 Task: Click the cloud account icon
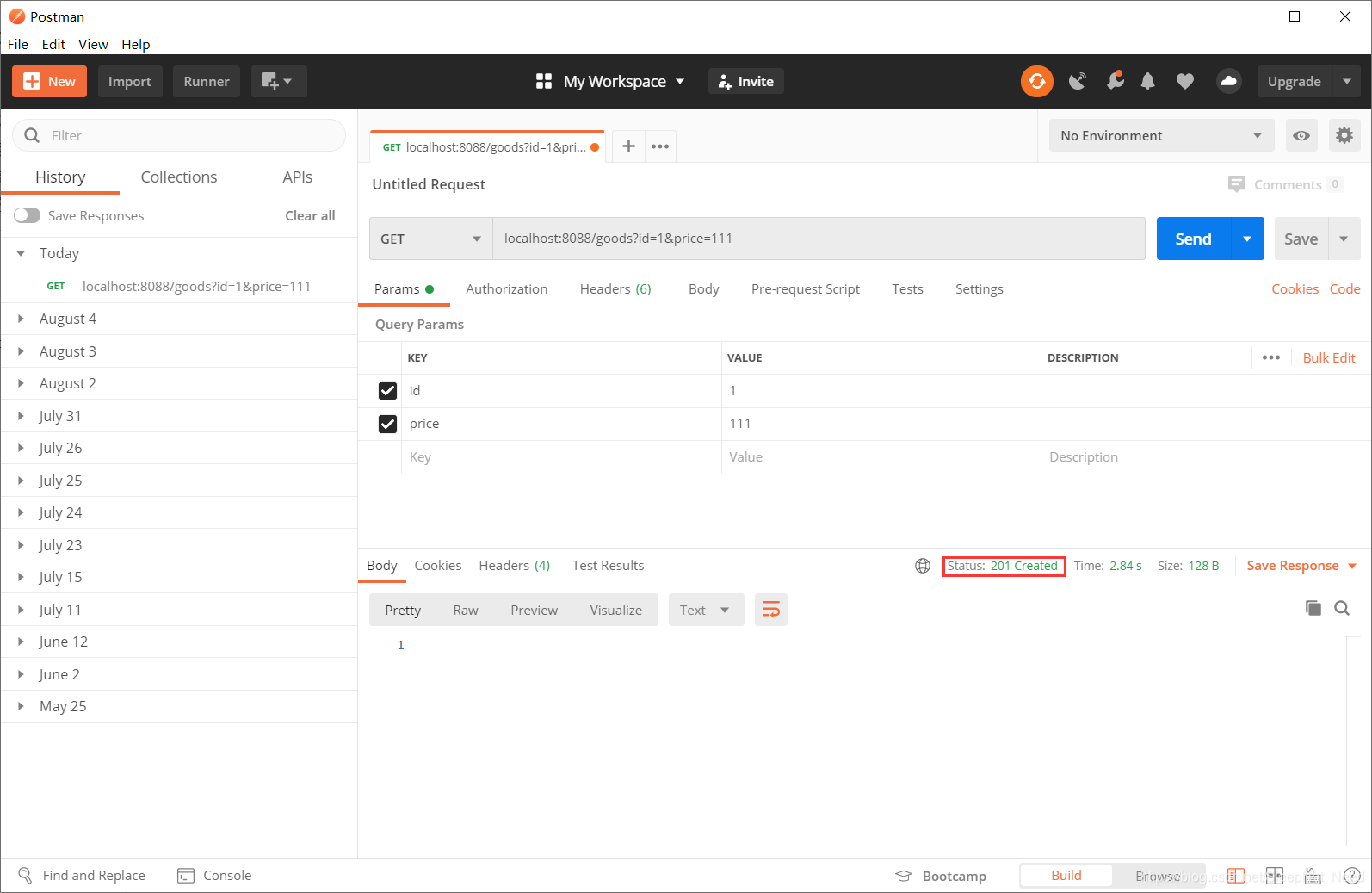coord(1228,81)
